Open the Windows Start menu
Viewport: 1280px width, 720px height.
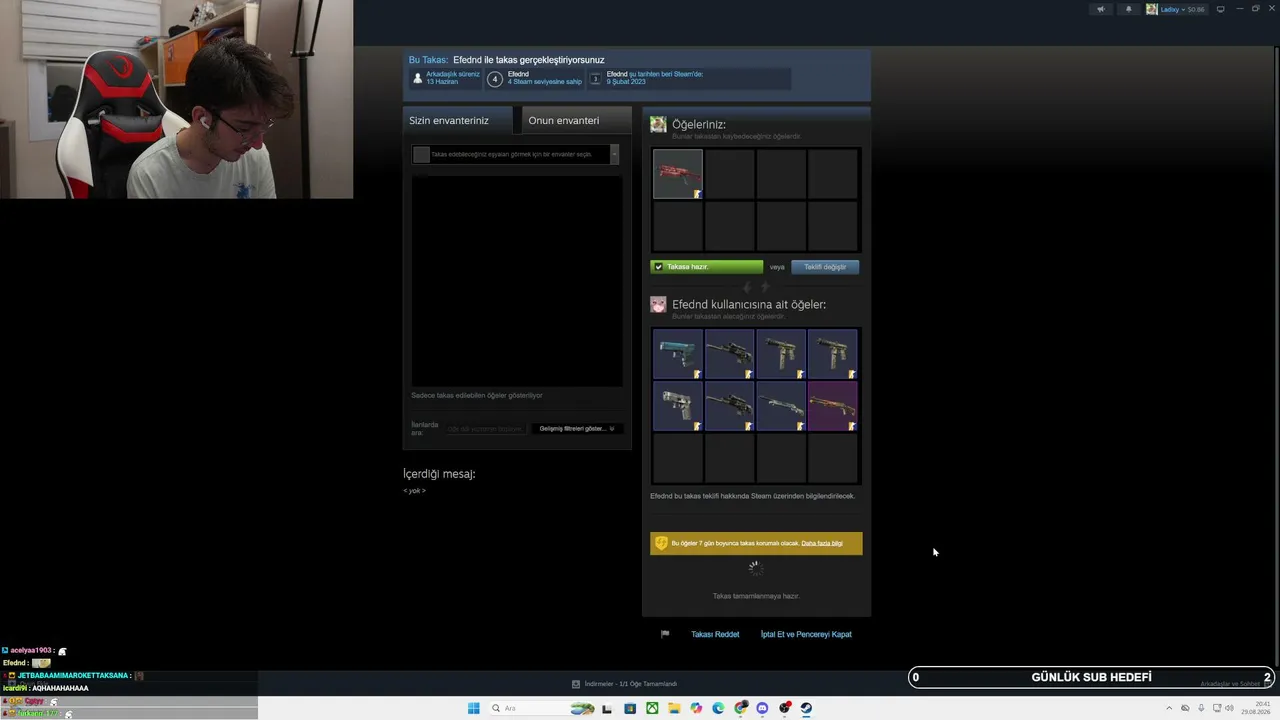pos(473,708)
